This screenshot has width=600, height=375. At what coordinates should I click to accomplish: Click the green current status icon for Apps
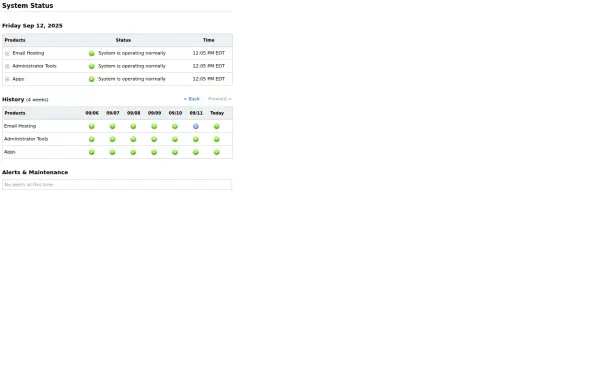point(91,79)
